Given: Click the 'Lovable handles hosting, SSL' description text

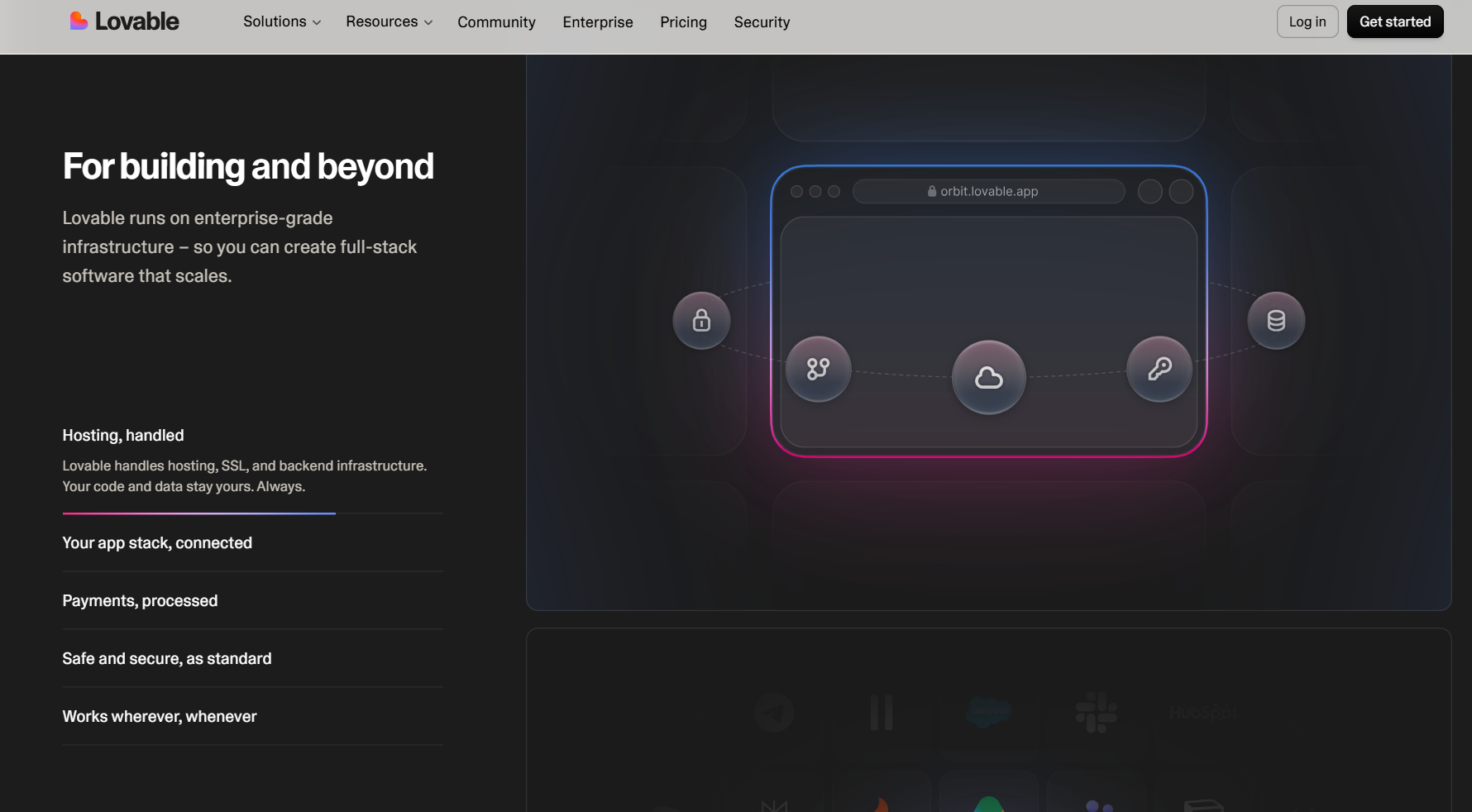Looking at the screenshot, I should point(245,476).
